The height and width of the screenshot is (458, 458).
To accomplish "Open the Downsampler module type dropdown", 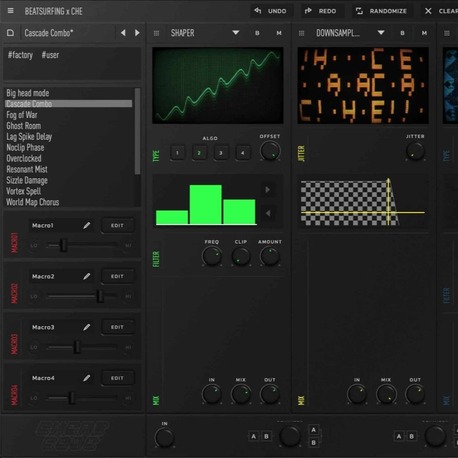I will pyautogui.click(x=381, y=33).
